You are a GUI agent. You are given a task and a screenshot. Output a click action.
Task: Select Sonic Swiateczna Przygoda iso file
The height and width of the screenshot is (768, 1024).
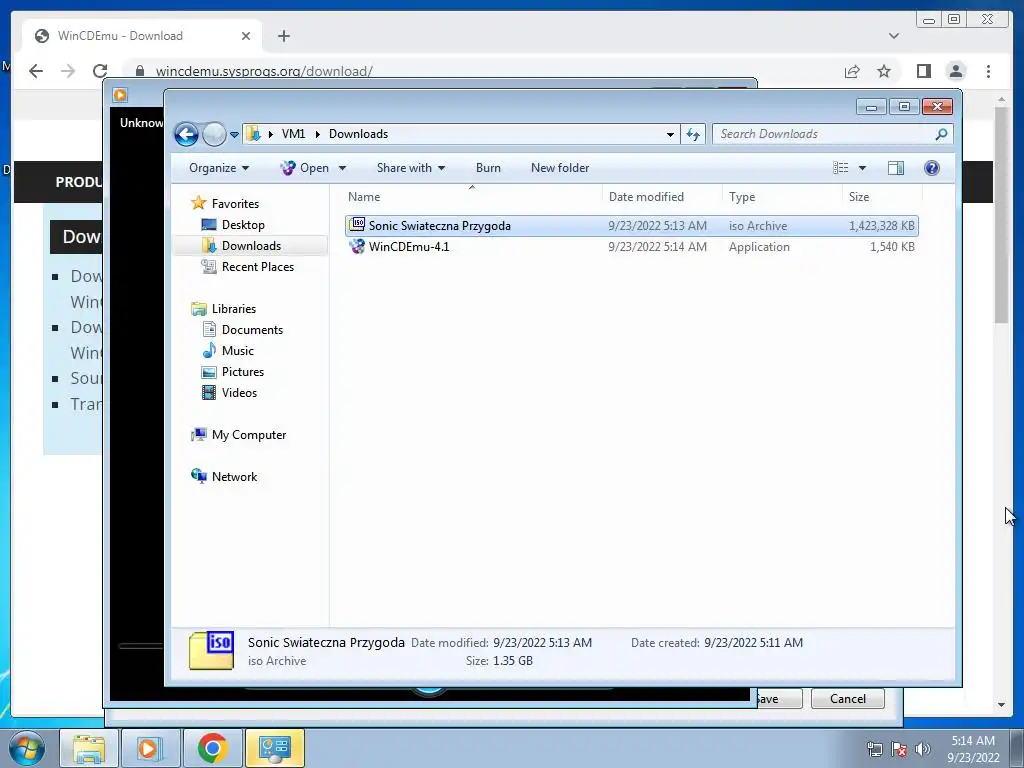tap(632, 226)
